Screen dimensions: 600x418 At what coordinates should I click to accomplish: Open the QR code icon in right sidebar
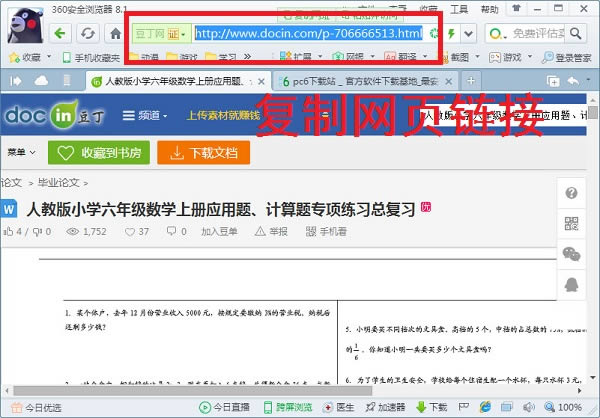point(572,224)
